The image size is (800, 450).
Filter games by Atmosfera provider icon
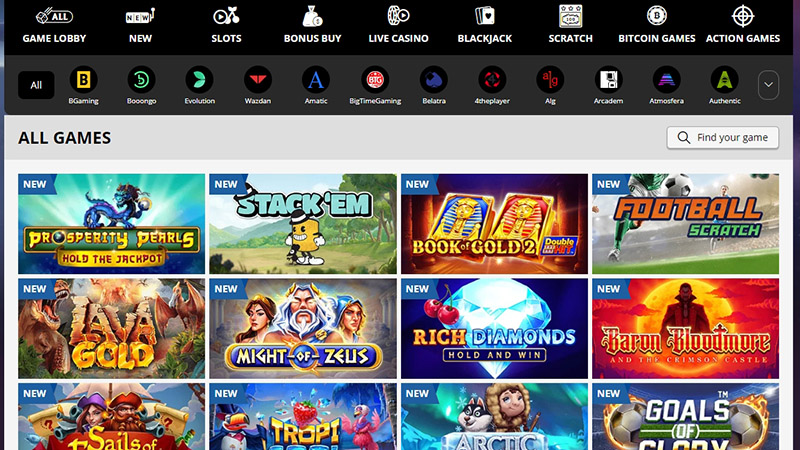(x=666, y=80)
